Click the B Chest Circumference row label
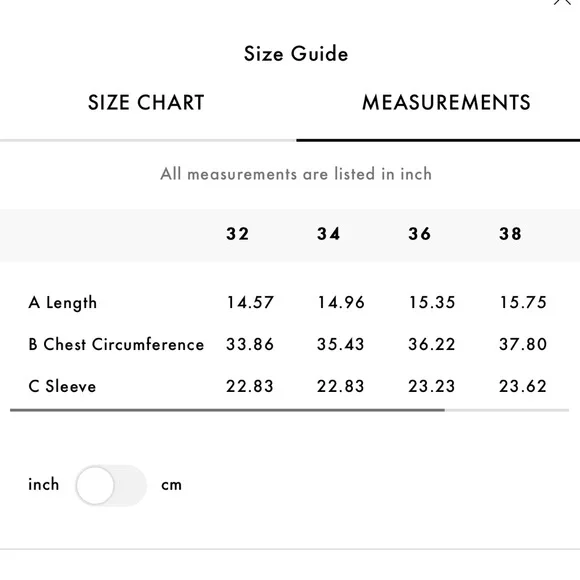580x580 pixels. 116,344
